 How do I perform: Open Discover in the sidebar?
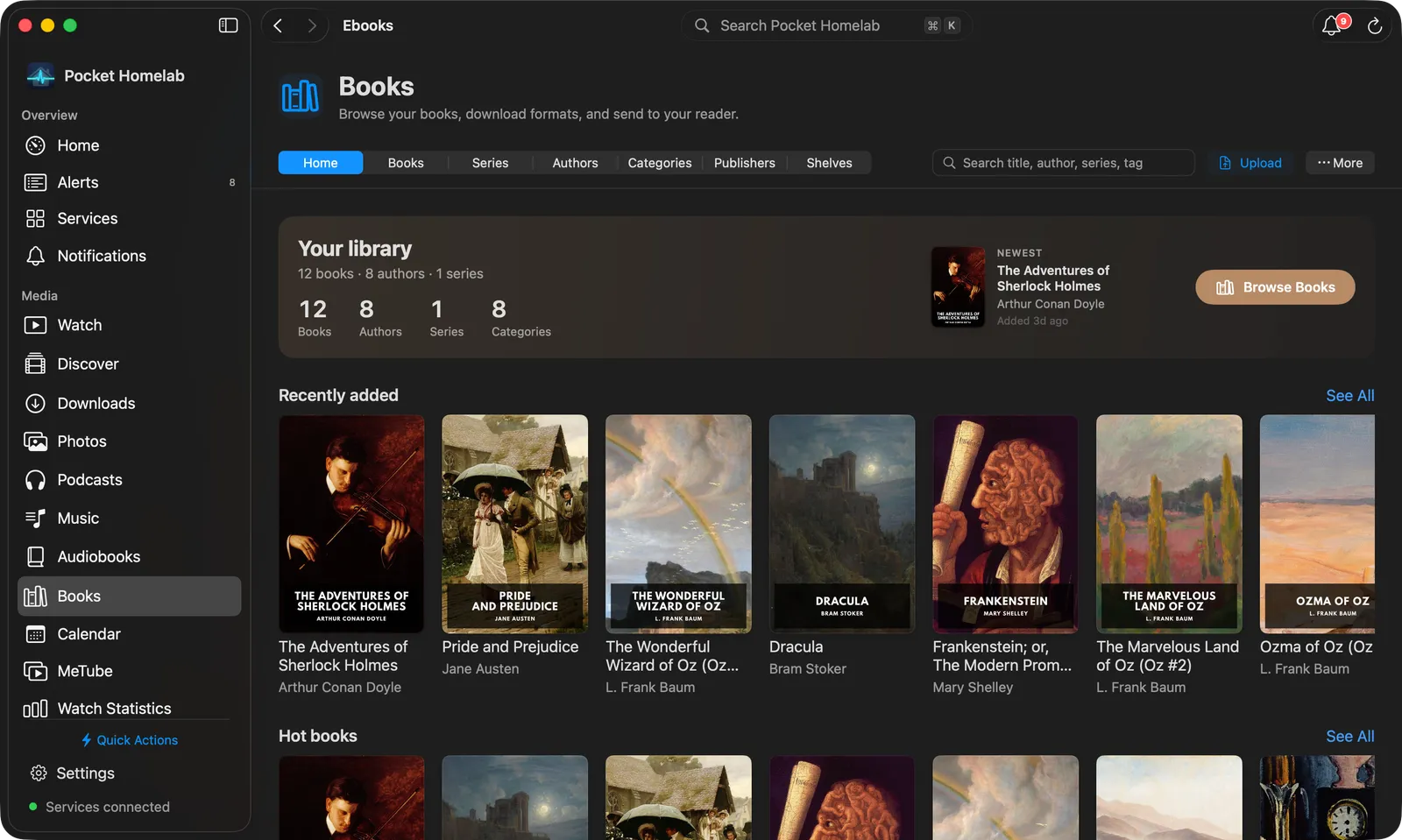129,364
